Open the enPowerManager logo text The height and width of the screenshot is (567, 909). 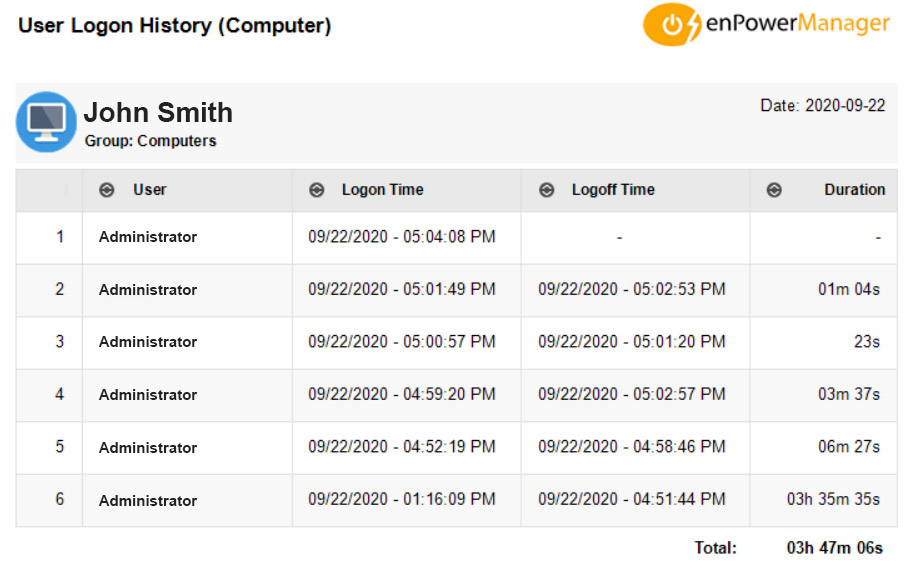click(797, 24)
